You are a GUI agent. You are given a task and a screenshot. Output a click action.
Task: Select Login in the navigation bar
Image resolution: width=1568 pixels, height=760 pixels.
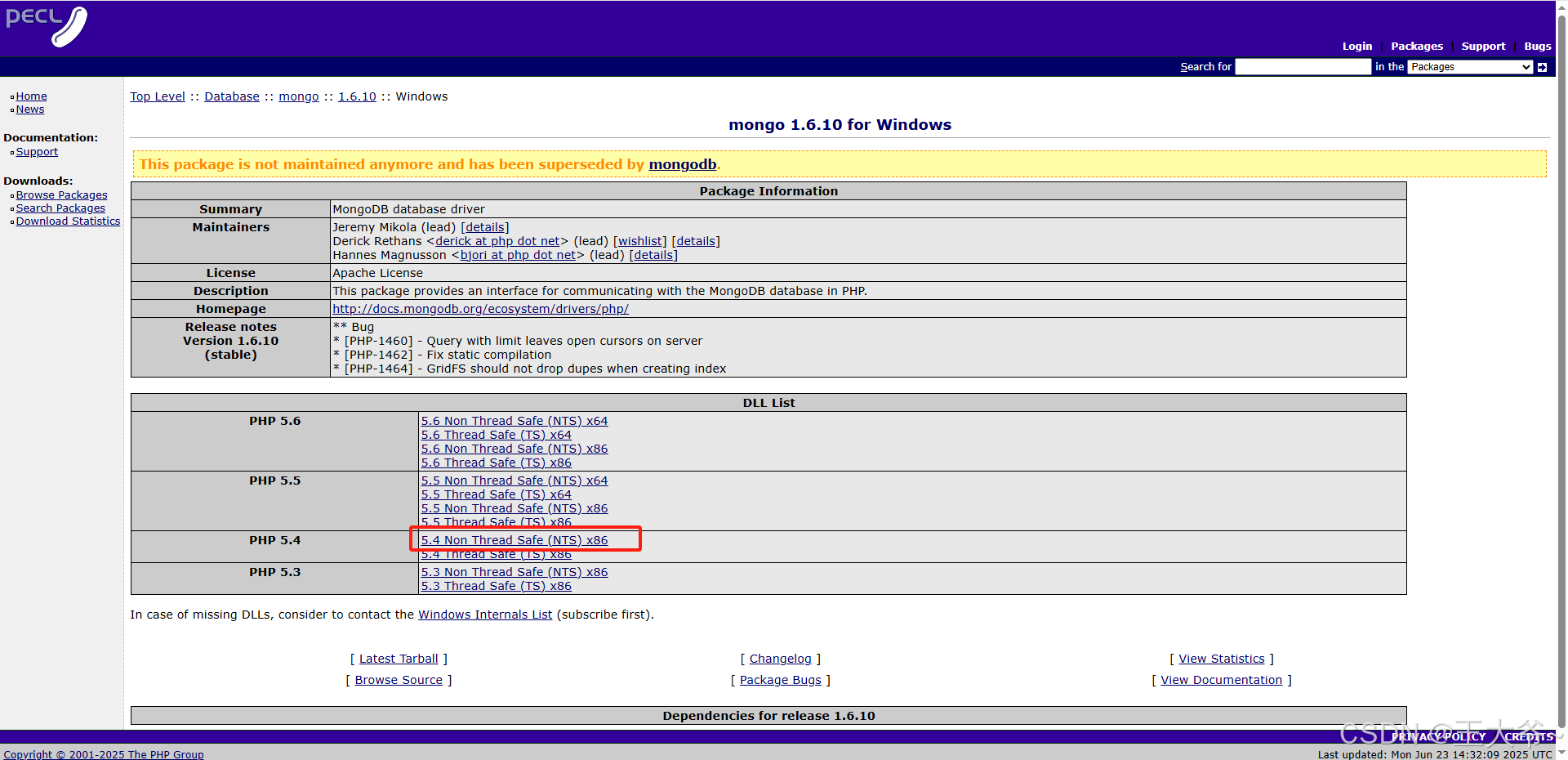coord(1356,47)
